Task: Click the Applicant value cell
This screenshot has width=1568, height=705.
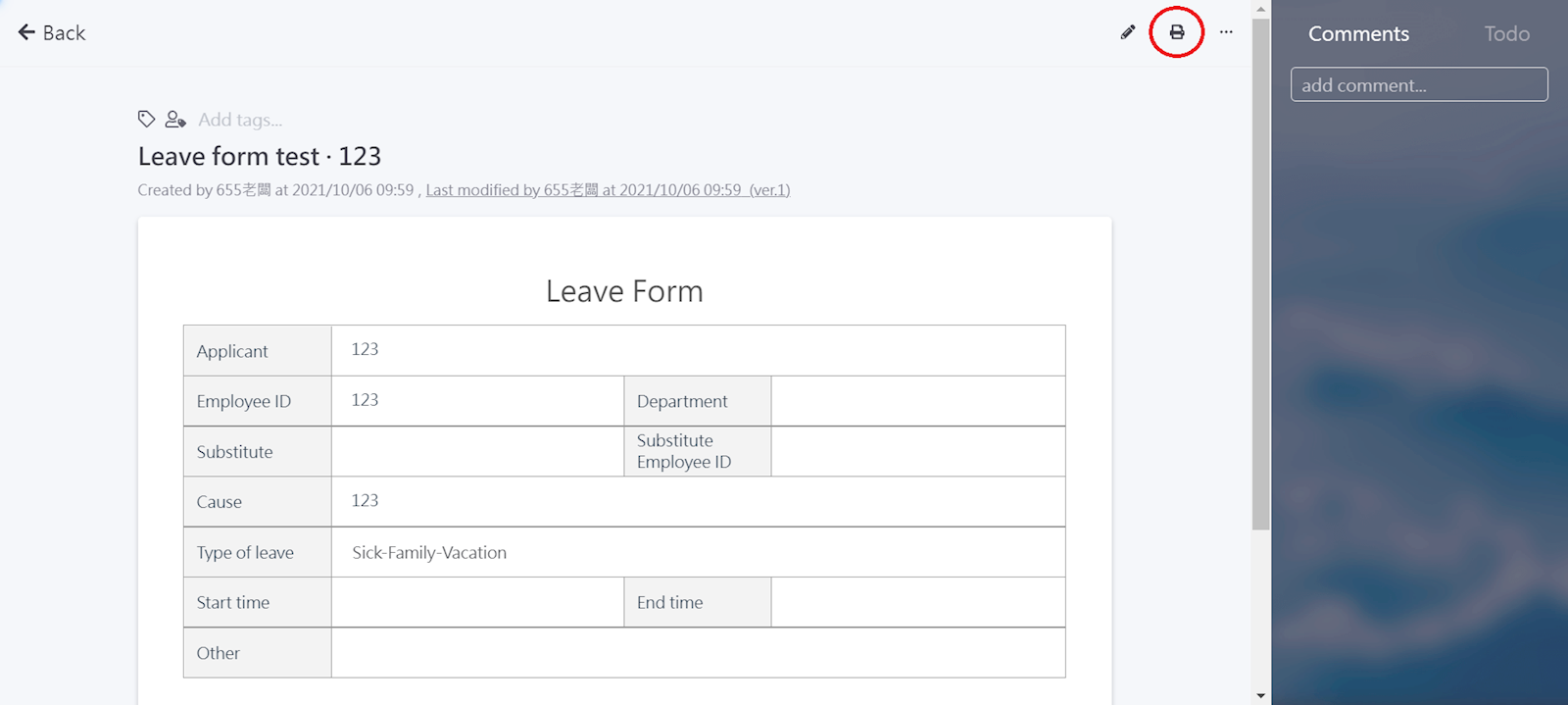Action: click(698, 350)
